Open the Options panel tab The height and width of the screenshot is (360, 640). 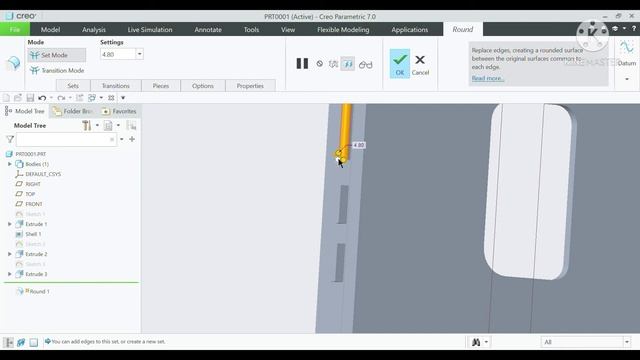coord(203,86)
